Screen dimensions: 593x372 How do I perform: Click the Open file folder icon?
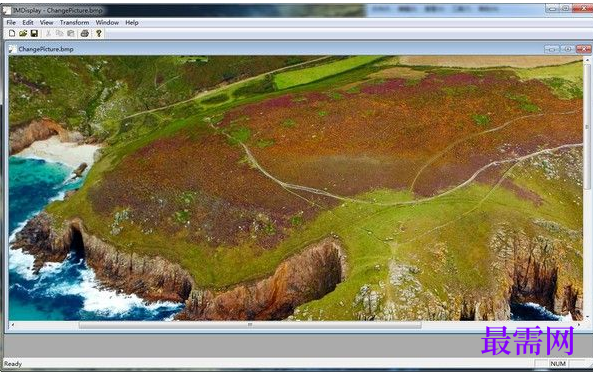[x=23, y=34]
